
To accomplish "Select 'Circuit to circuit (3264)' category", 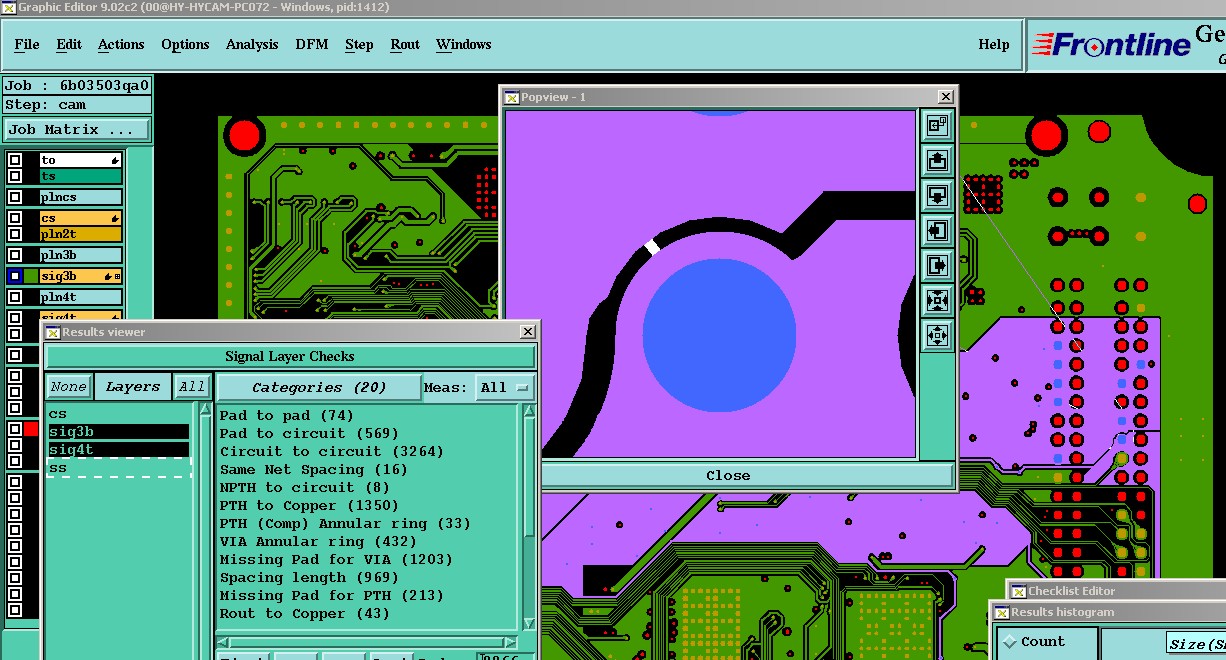I will pos(331,452).
